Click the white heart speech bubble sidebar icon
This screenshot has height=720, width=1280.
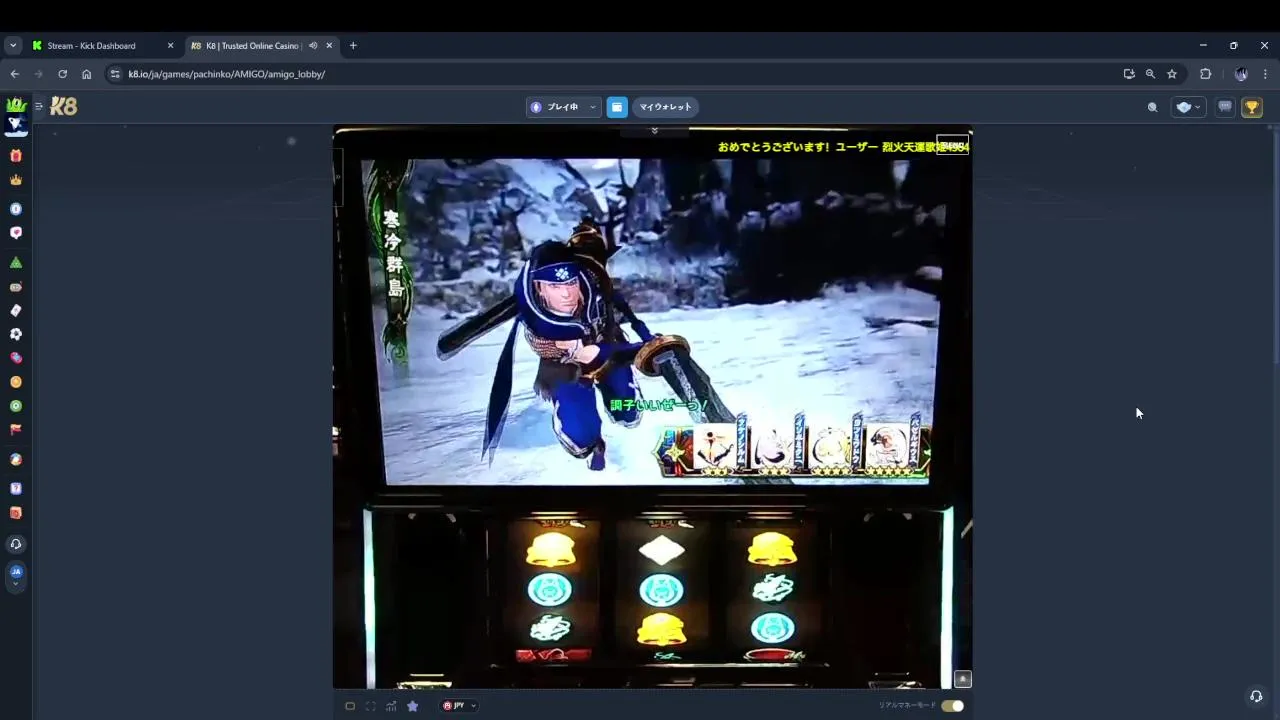[x=16, y=233]
